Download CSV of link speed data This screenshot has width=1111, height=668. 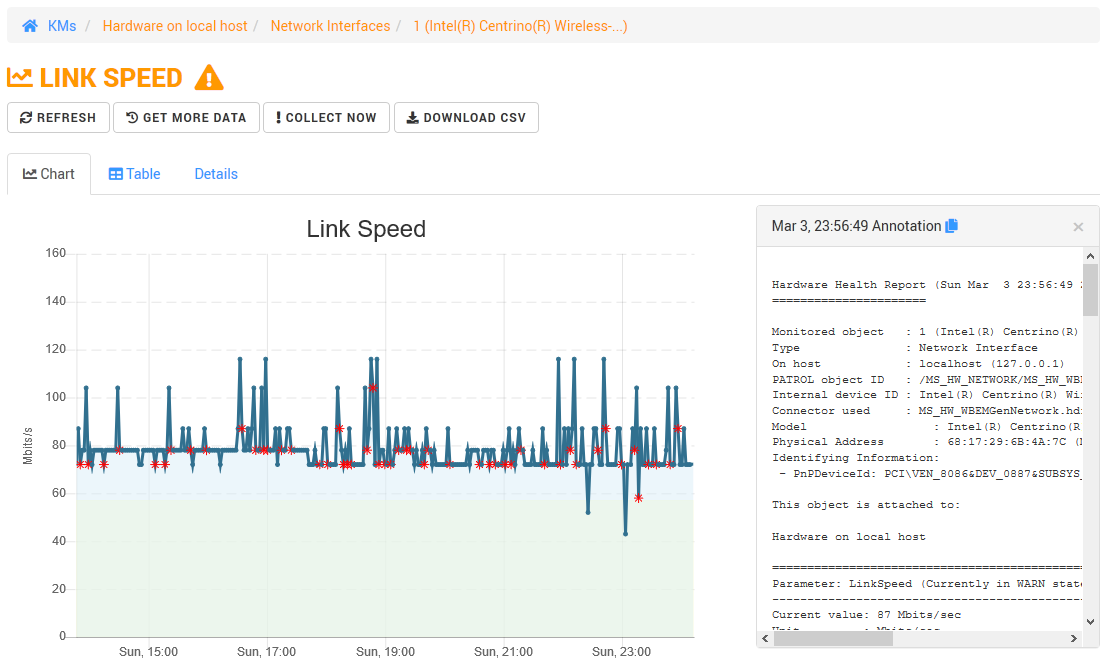pos(466,117)
